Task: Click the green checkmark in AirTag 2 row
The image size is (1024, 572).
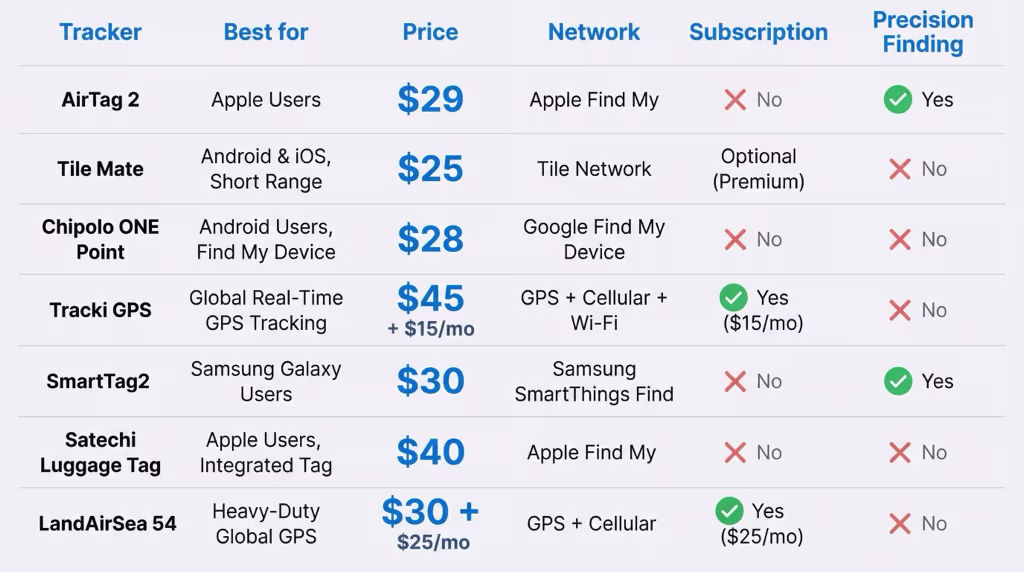Action: click(897, 100)
